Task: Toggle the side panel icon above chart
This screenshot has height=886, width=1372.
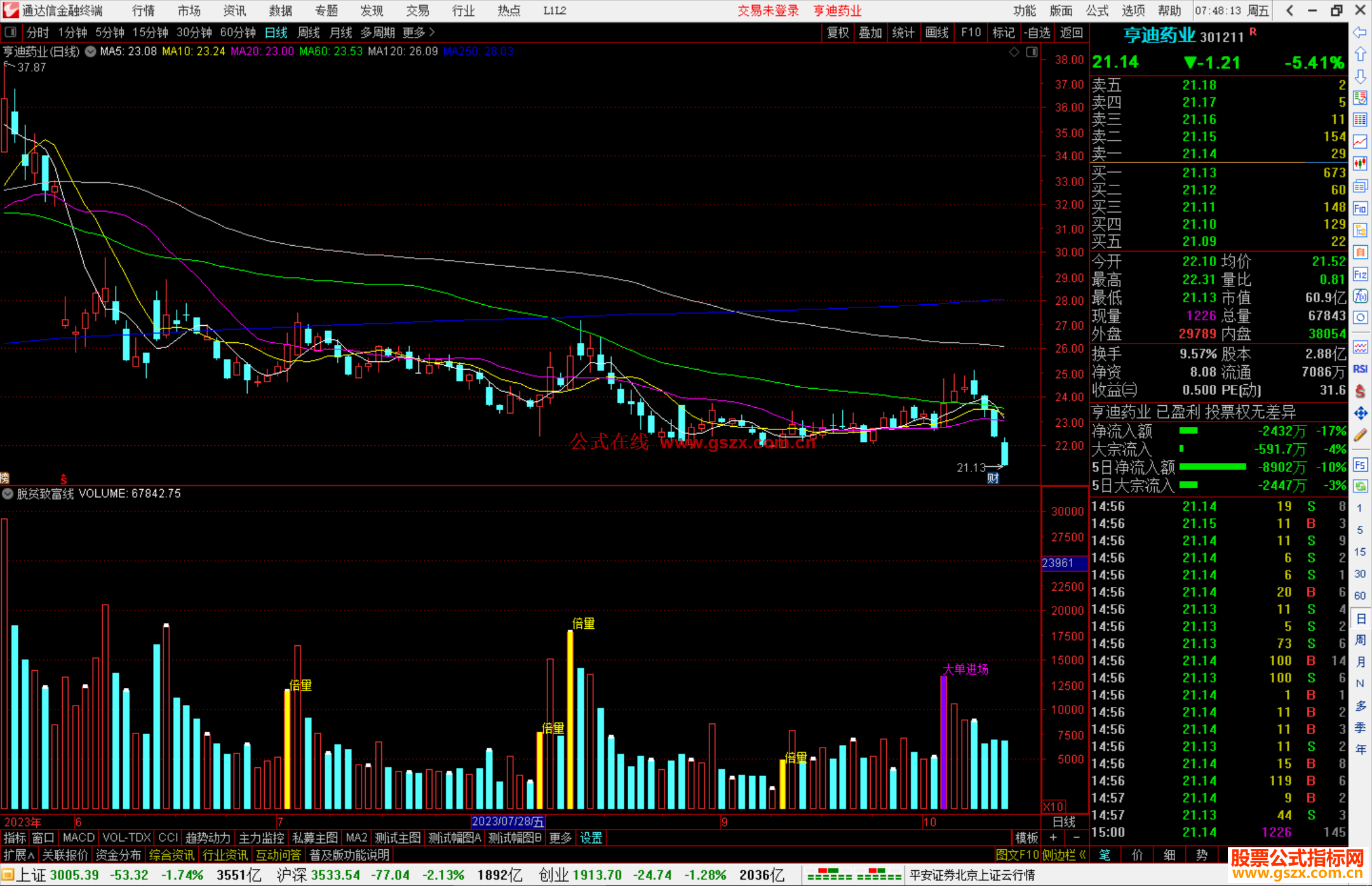Action: tap(1032, 51)
